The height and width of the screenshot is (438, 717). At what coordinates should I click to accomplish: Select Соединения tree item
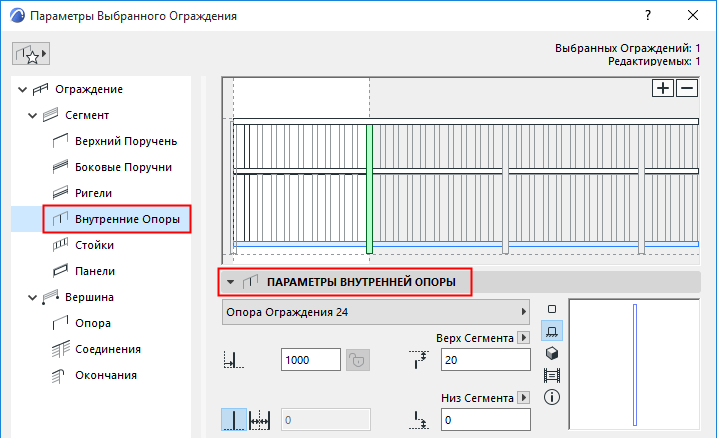(108, 350)
